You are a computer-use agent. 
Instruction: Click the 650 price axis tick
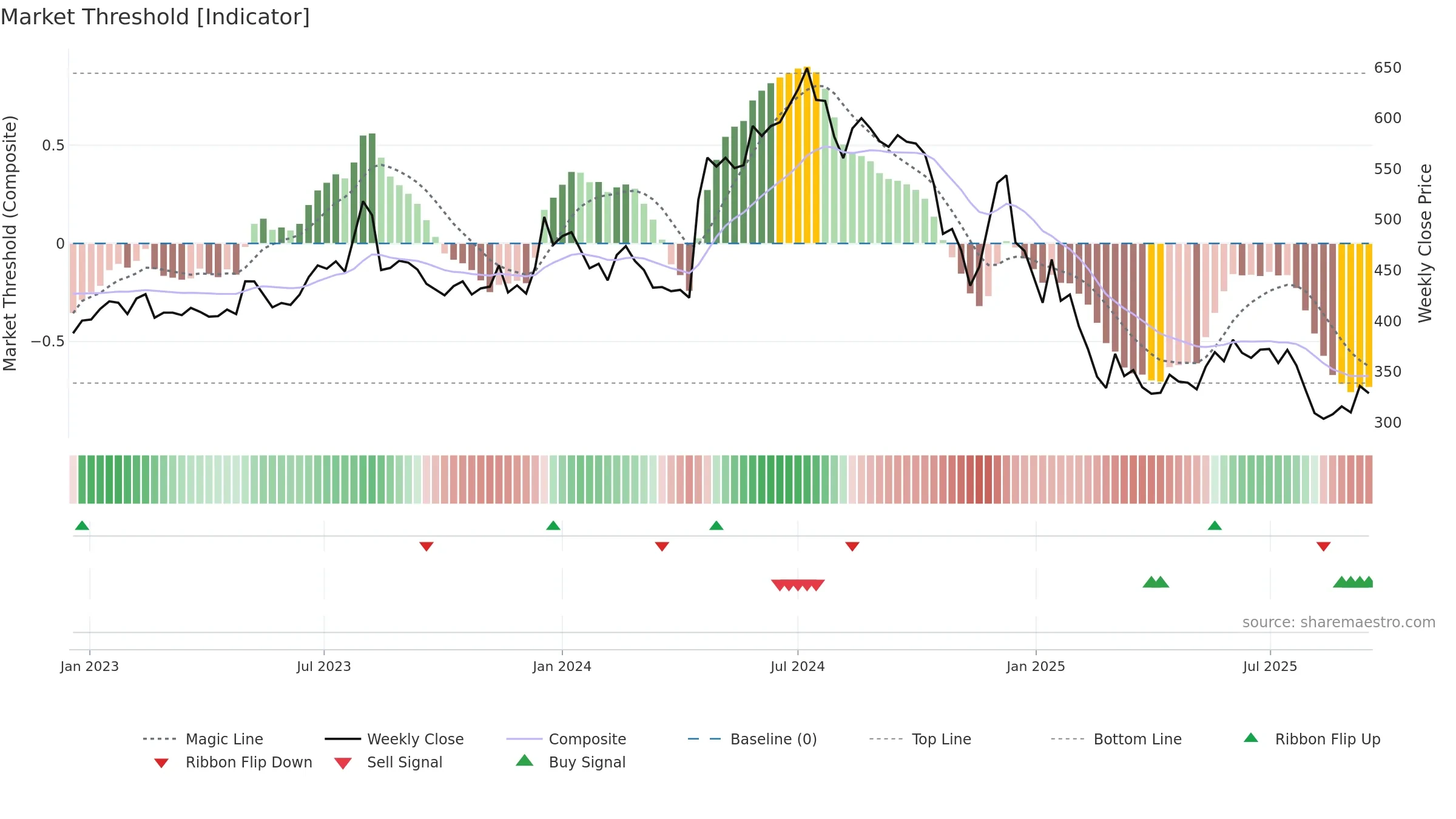1388,68
